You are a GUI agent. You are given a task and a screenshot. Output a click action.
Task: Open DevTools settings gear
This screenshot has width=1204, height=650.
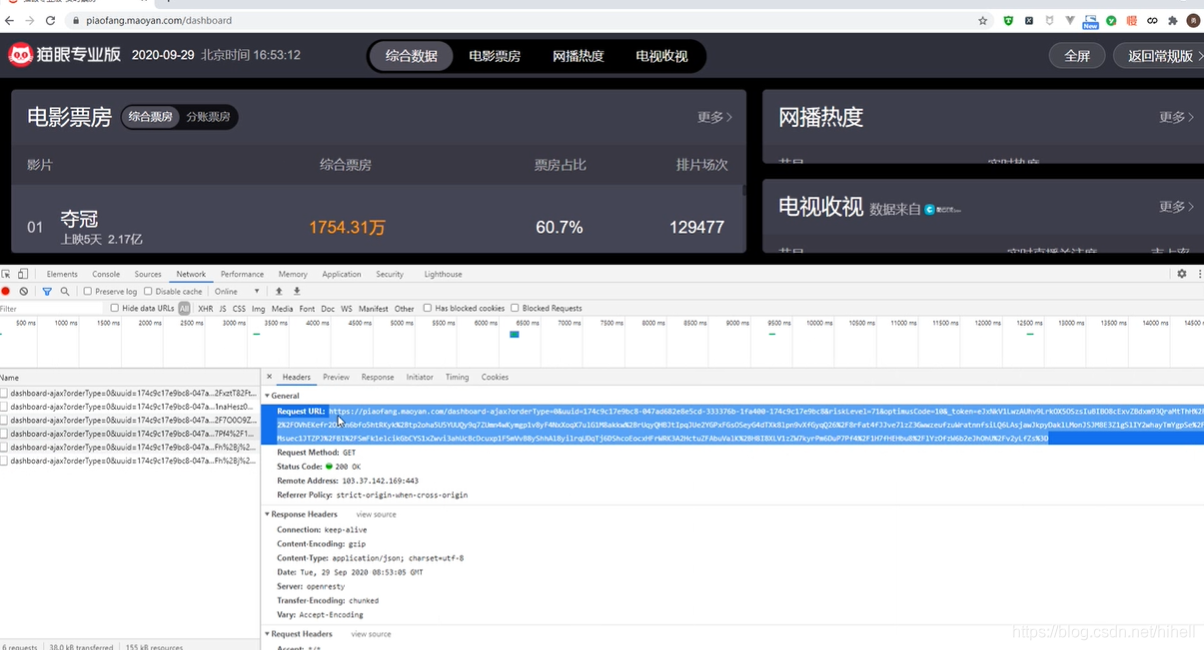coord(1182,274)
